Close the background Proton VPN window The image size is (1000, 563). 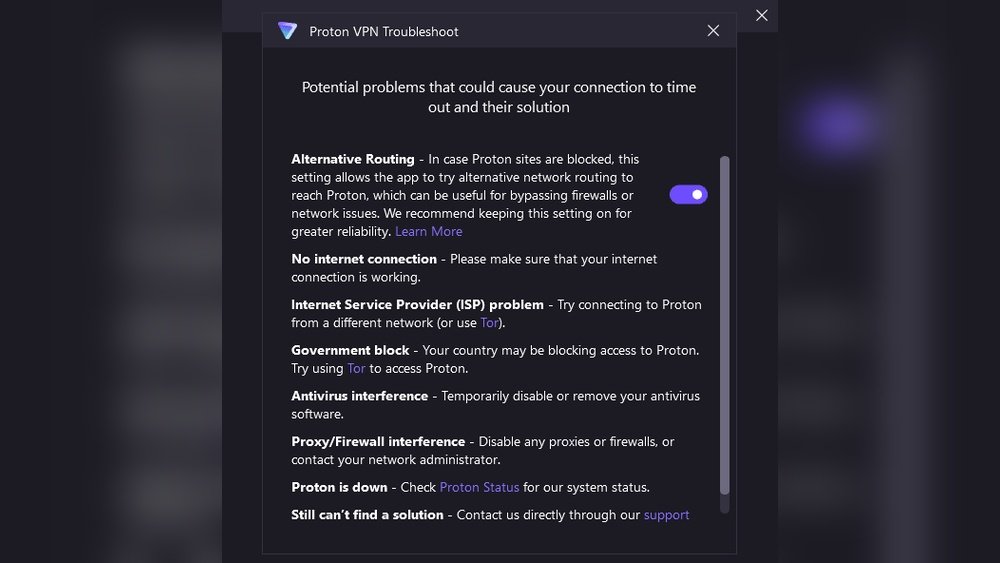click(762, 15)
